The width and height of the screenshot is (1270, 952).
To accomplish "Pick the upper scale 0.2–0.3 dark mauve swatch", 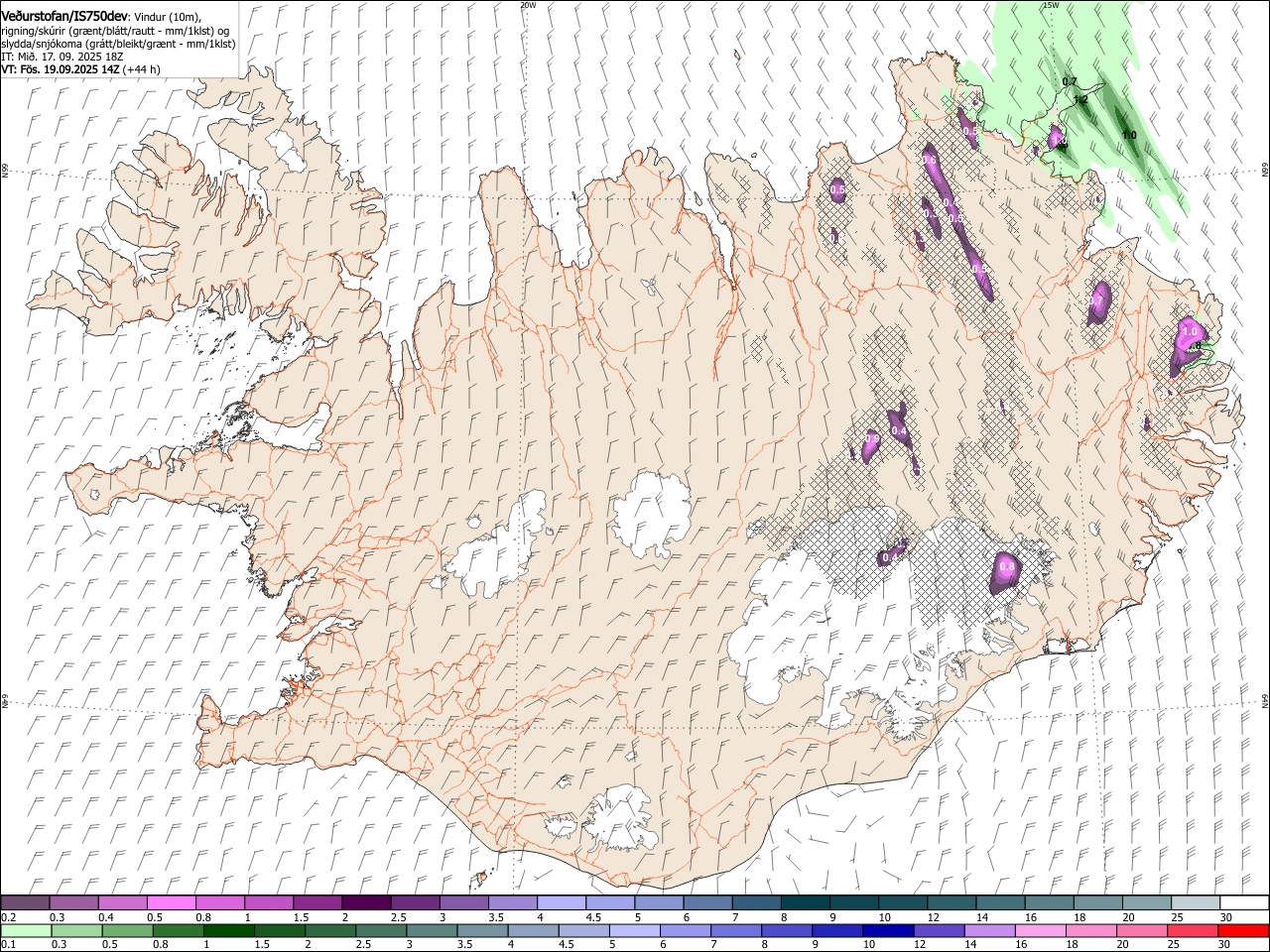I will (26, 902).
